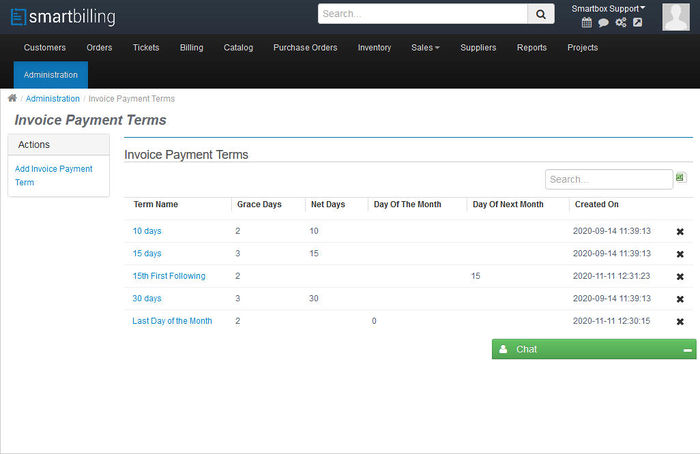Click the Administration breadcrumb link

53,99
